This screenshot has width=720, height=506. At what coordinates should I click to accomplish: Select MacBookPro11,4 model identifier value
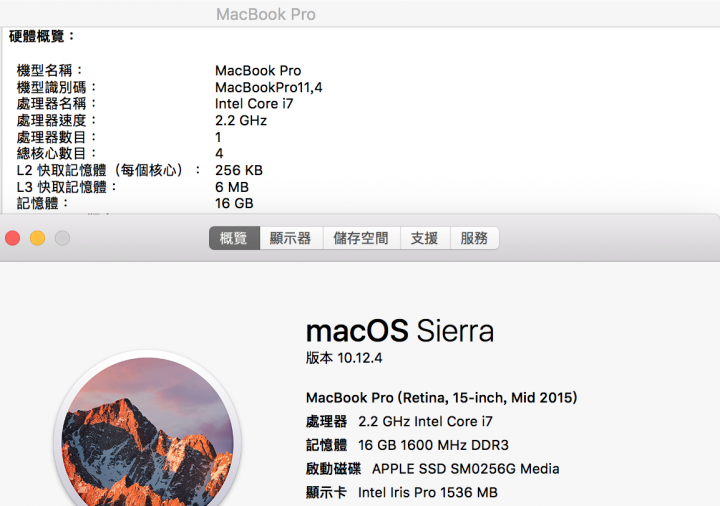(269, 87)
